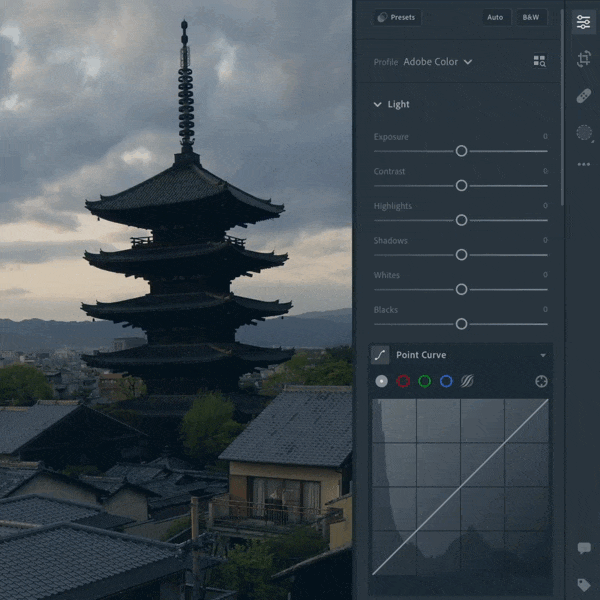Click the Blacks value field
Screen dimensions: 600x600
coord(545,309)
